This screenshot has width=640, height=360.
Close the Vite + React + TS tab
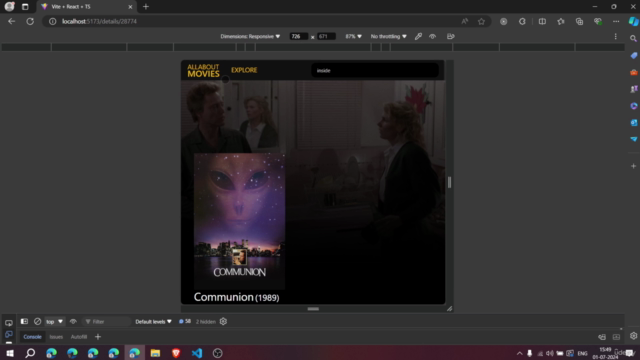130,7
